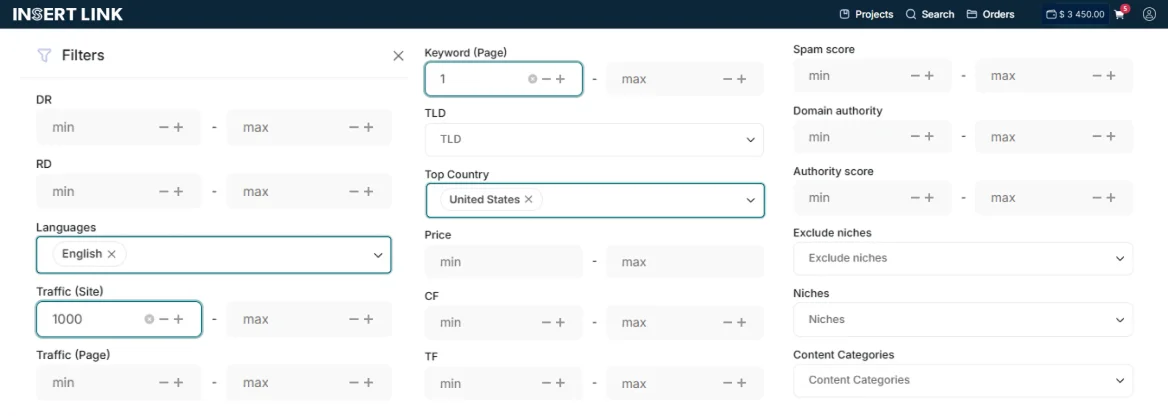The height and width of the screenshot is (416, 1168).
Task: Clear the Traffic (Site) min value
Action: 149,319
